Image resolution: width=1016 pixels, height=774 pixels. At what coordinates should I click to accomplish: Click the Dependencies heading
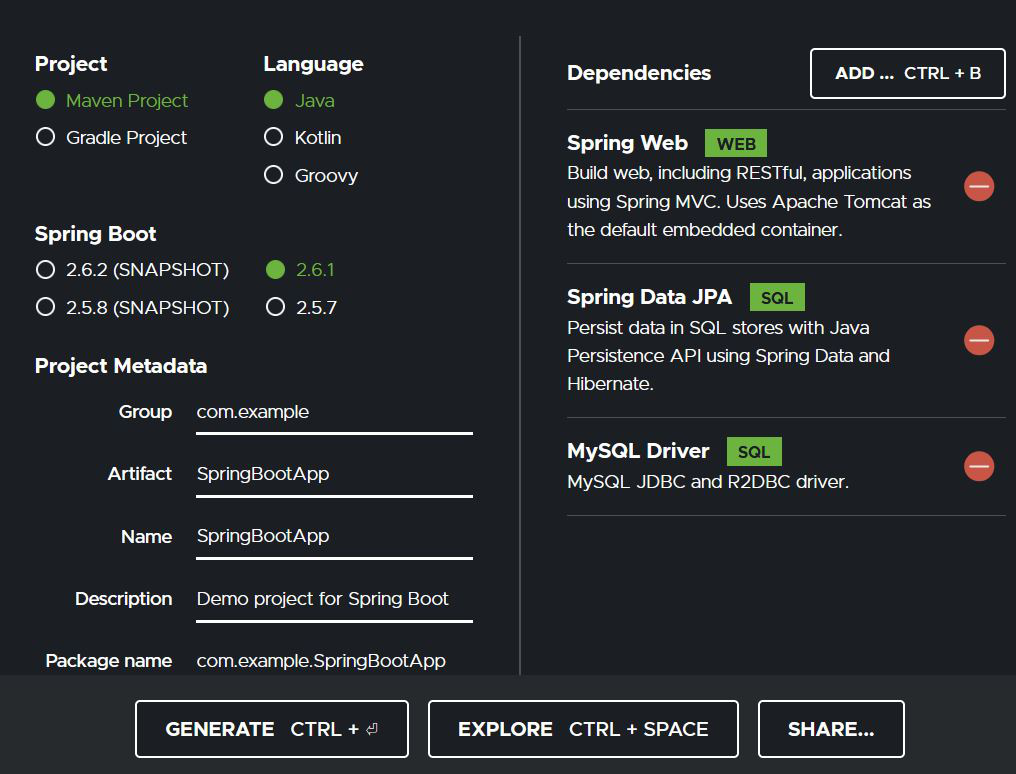click(639, 73)
